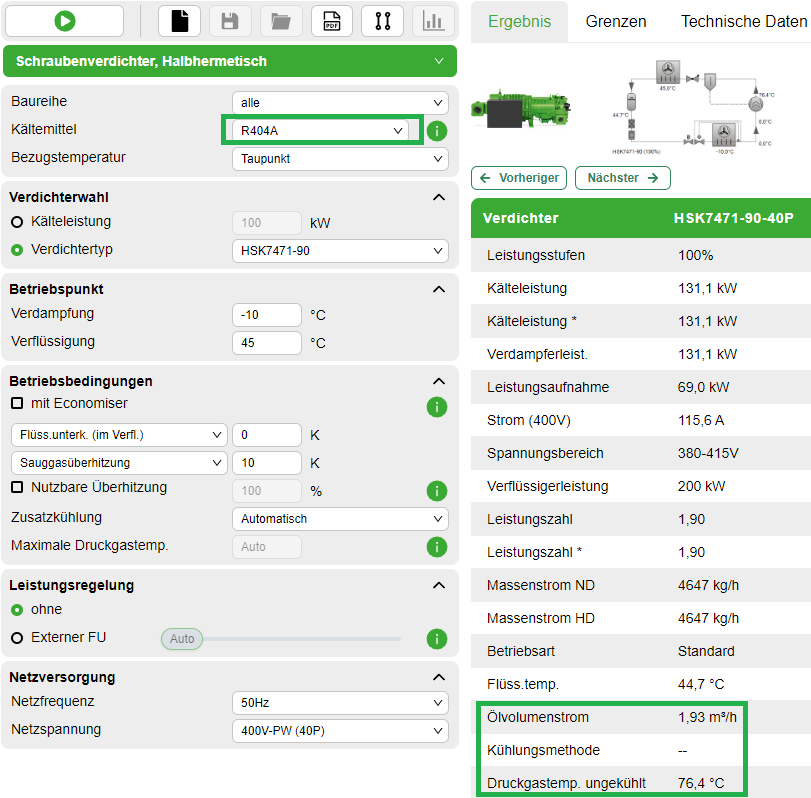
Task: Open the Technische Daten tab
Action: tap(742, 20)
